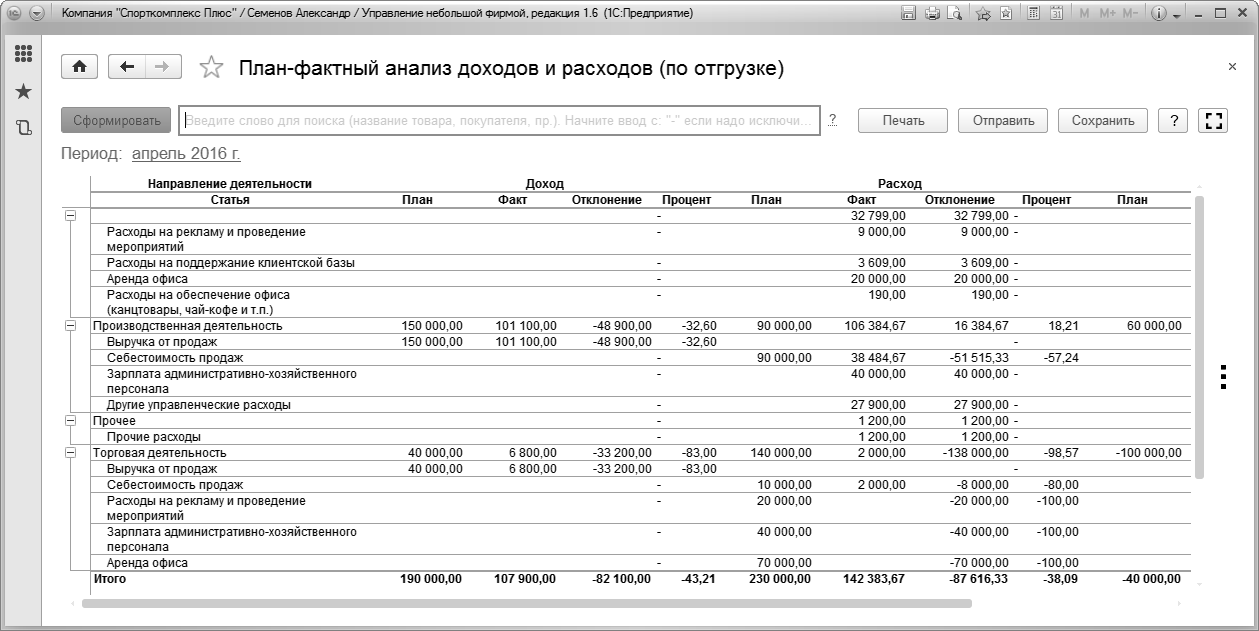Click Итого total row label
This screenshot has width=1259, height=631.
pos(109,578)
